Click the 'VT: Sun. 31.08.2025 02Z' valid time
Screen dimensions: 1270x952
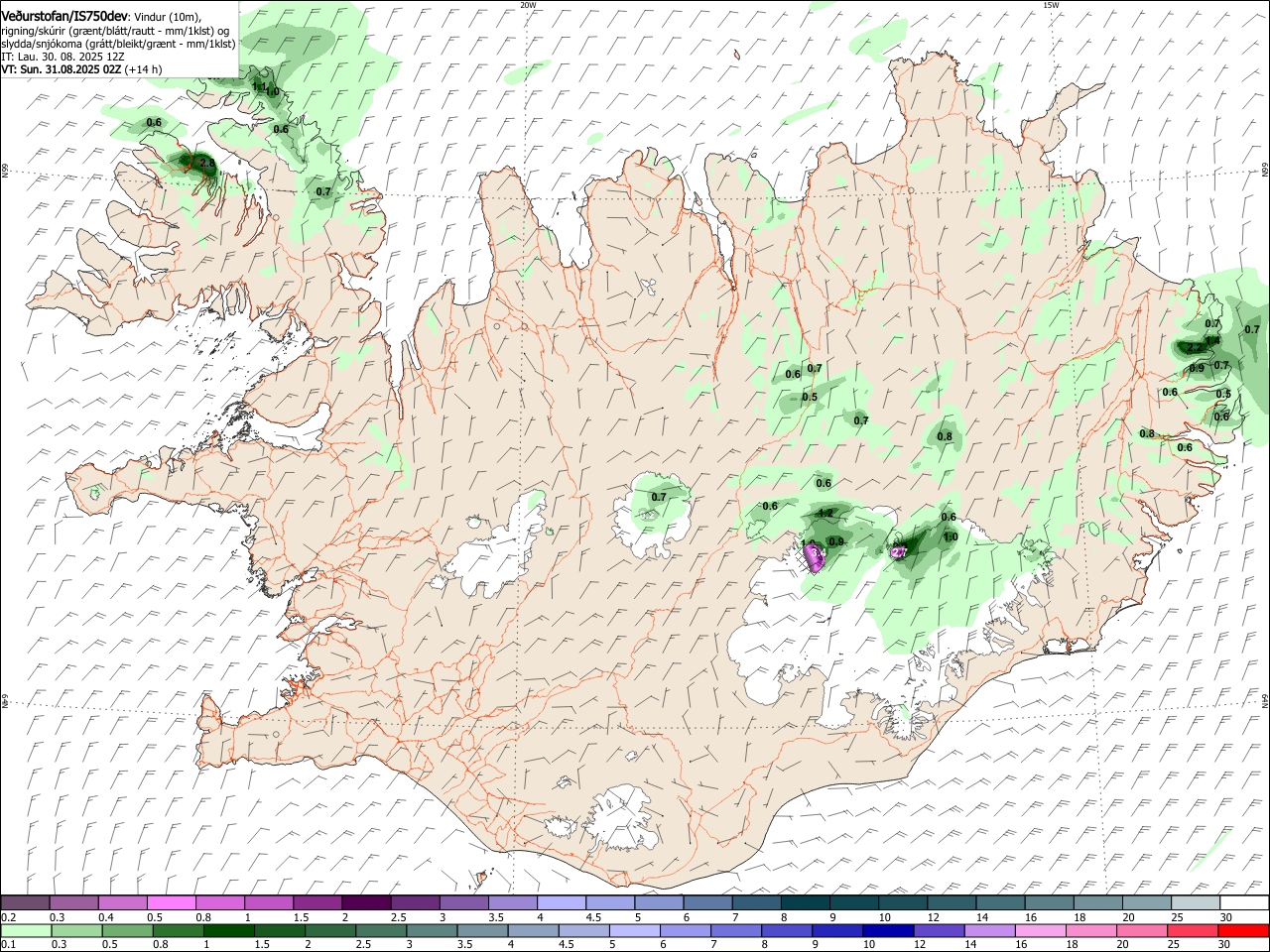pos(62,69)
